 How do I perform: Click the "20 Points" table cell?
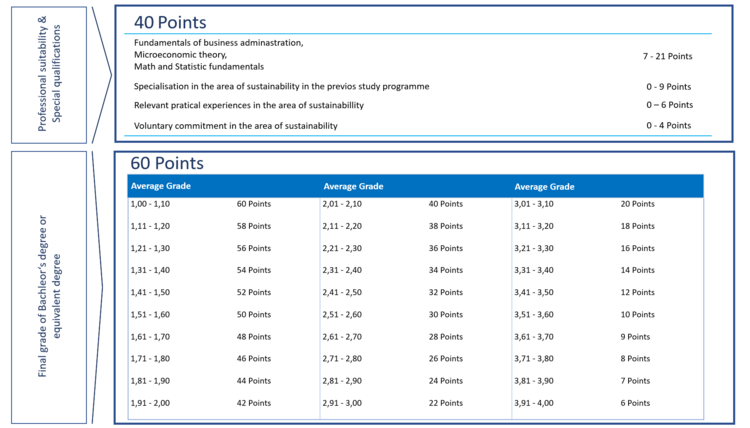[x=637, y=204]
